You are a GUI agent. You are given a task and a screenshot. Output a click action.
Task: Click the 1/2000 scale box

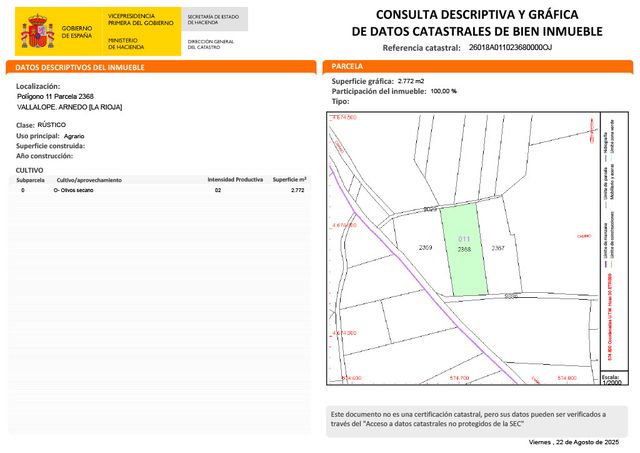pyautogui.click(x=611, y=379)
